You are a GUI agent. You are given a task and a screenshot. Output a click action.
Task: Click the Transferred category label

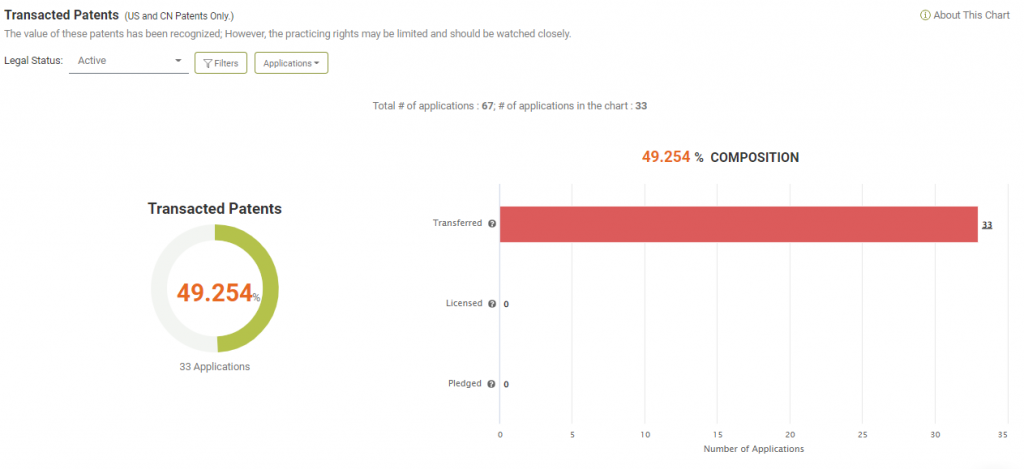pyautogui.click(x=457, y=223)
